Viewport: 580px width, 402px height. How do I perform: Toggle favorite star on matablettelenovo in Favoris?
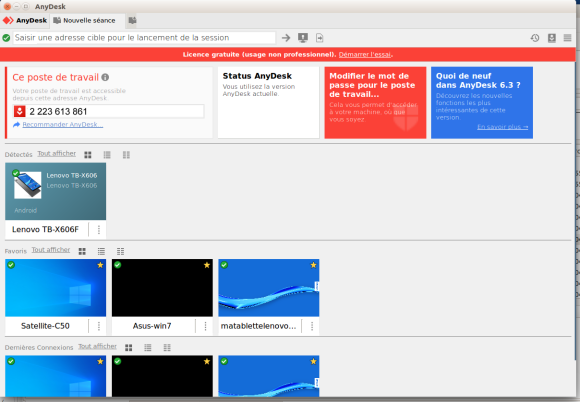point(313,265)
